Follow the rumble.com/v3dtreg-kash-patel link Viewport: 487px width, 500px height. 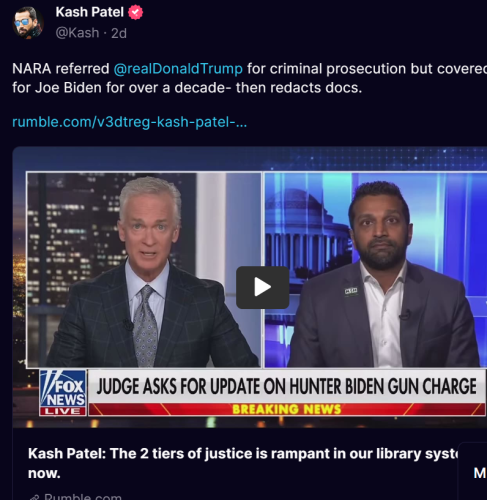(130, 122)
